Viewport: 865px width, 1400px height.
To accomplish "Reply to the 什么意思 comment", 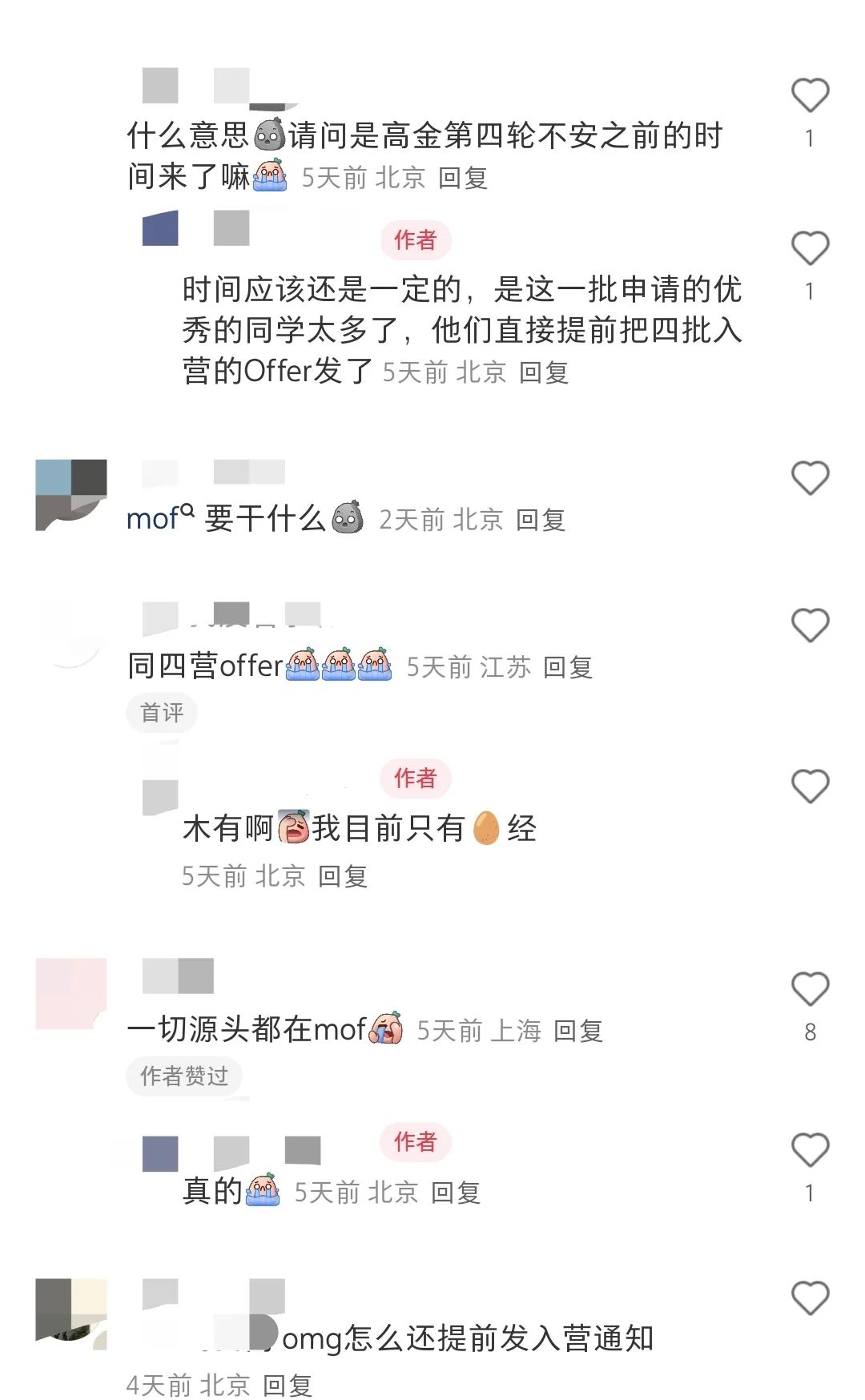I will click(x=464, y=178).
